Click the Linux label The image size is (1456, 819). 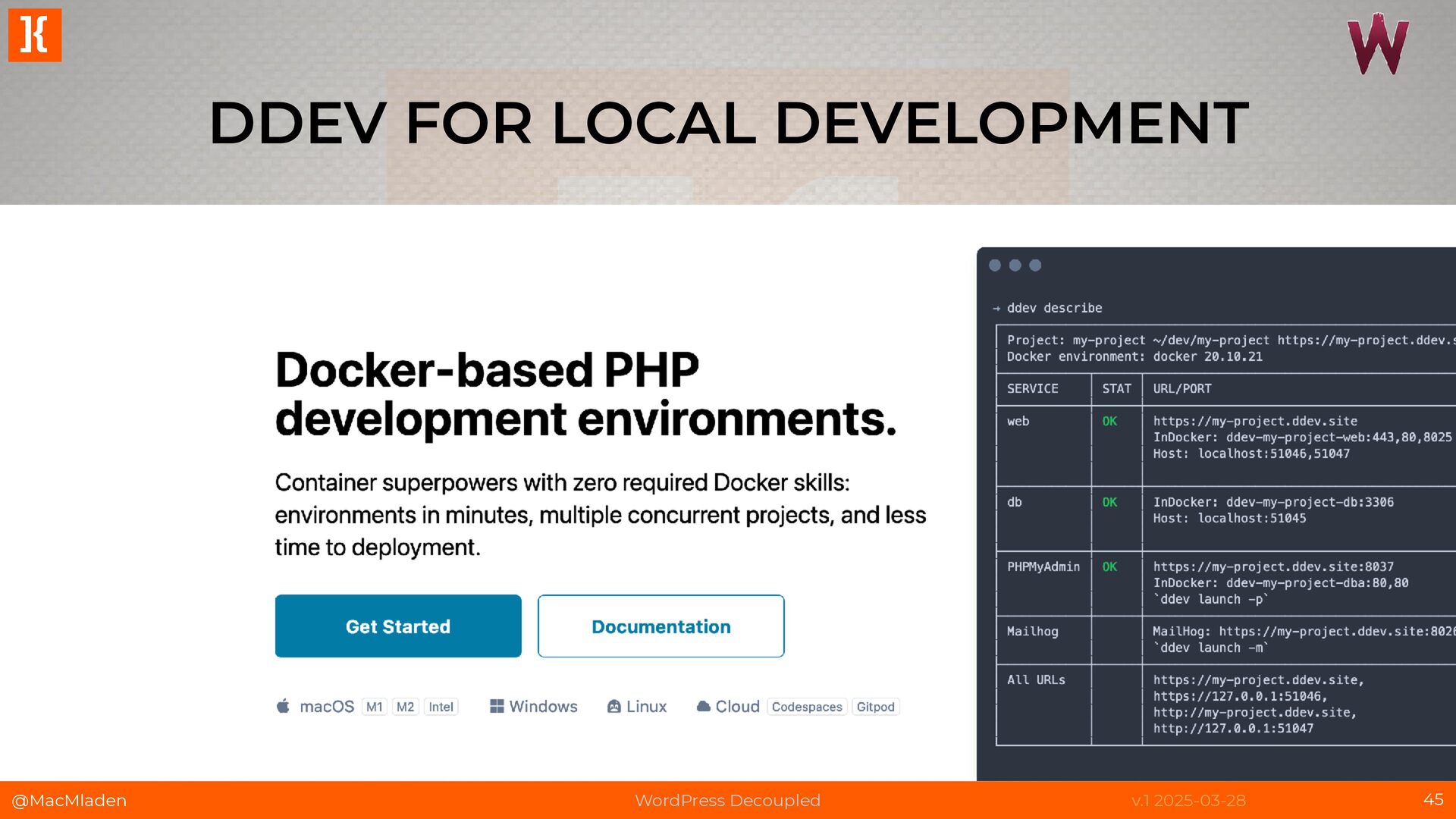pyautogui.click(x=647, y=707)
